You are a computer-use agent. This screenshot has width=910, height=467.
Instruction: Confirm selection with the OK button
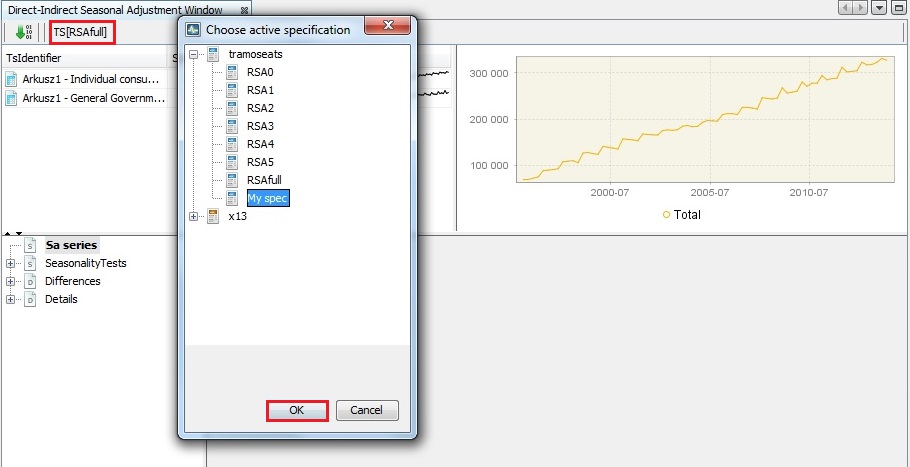point(297,410)
